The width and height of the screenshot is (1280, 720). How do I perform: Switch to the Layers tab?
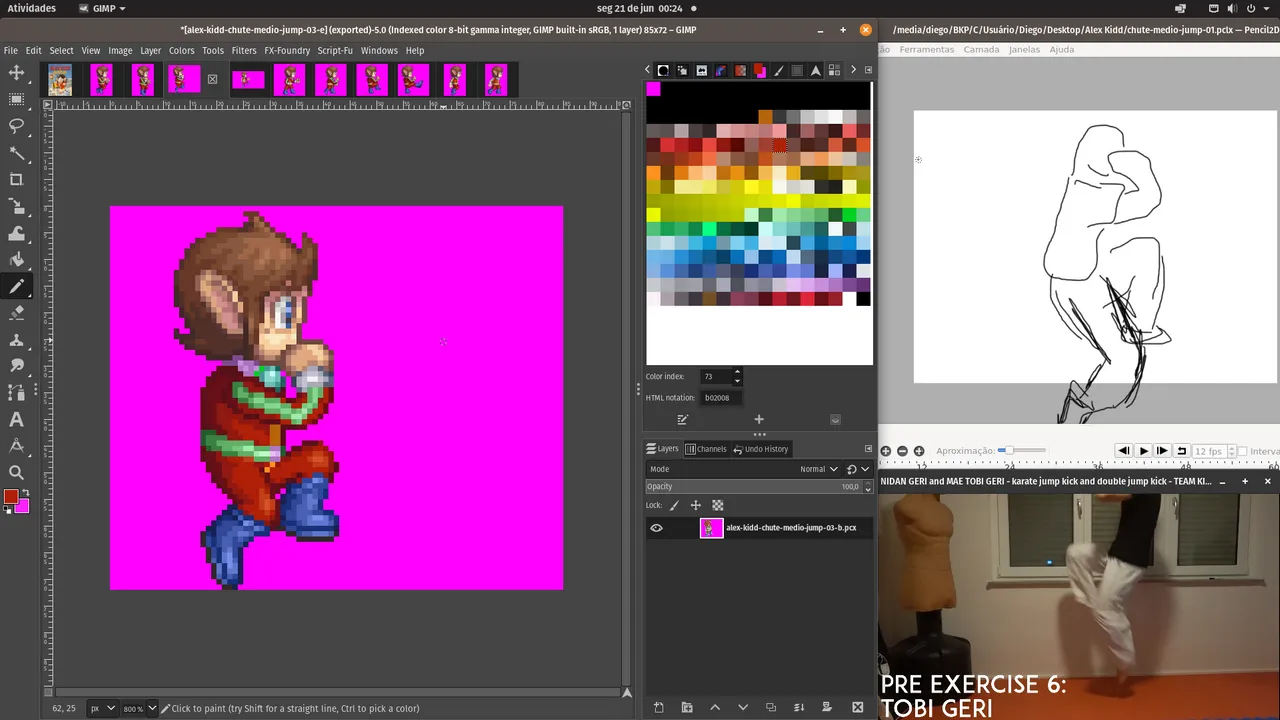click(x=663, y=449)
